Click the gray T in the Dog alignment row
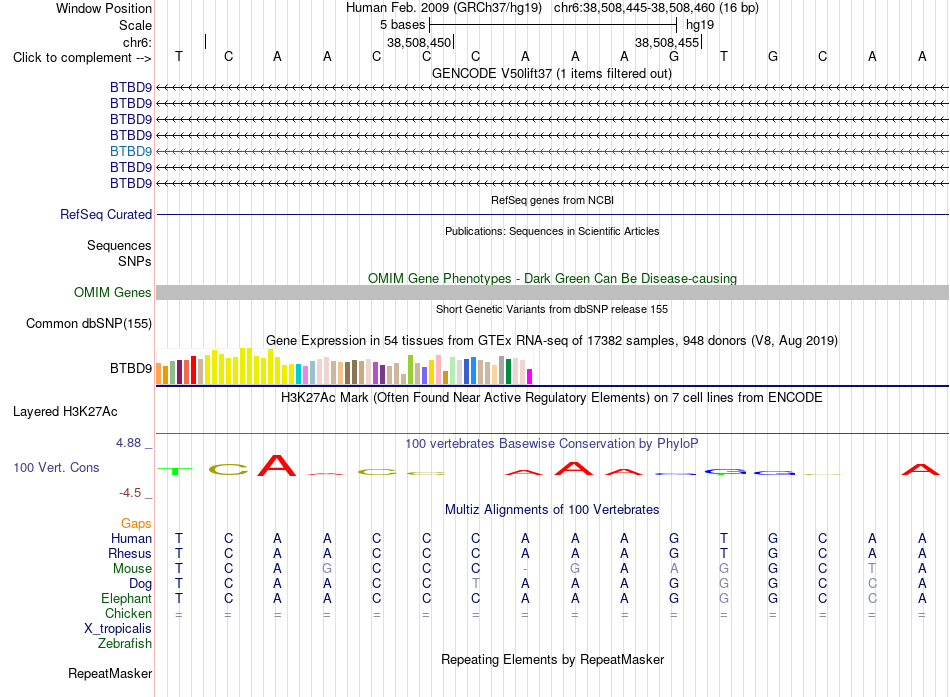The height and width of the screenshot is (697, 950). pos(476,584)
